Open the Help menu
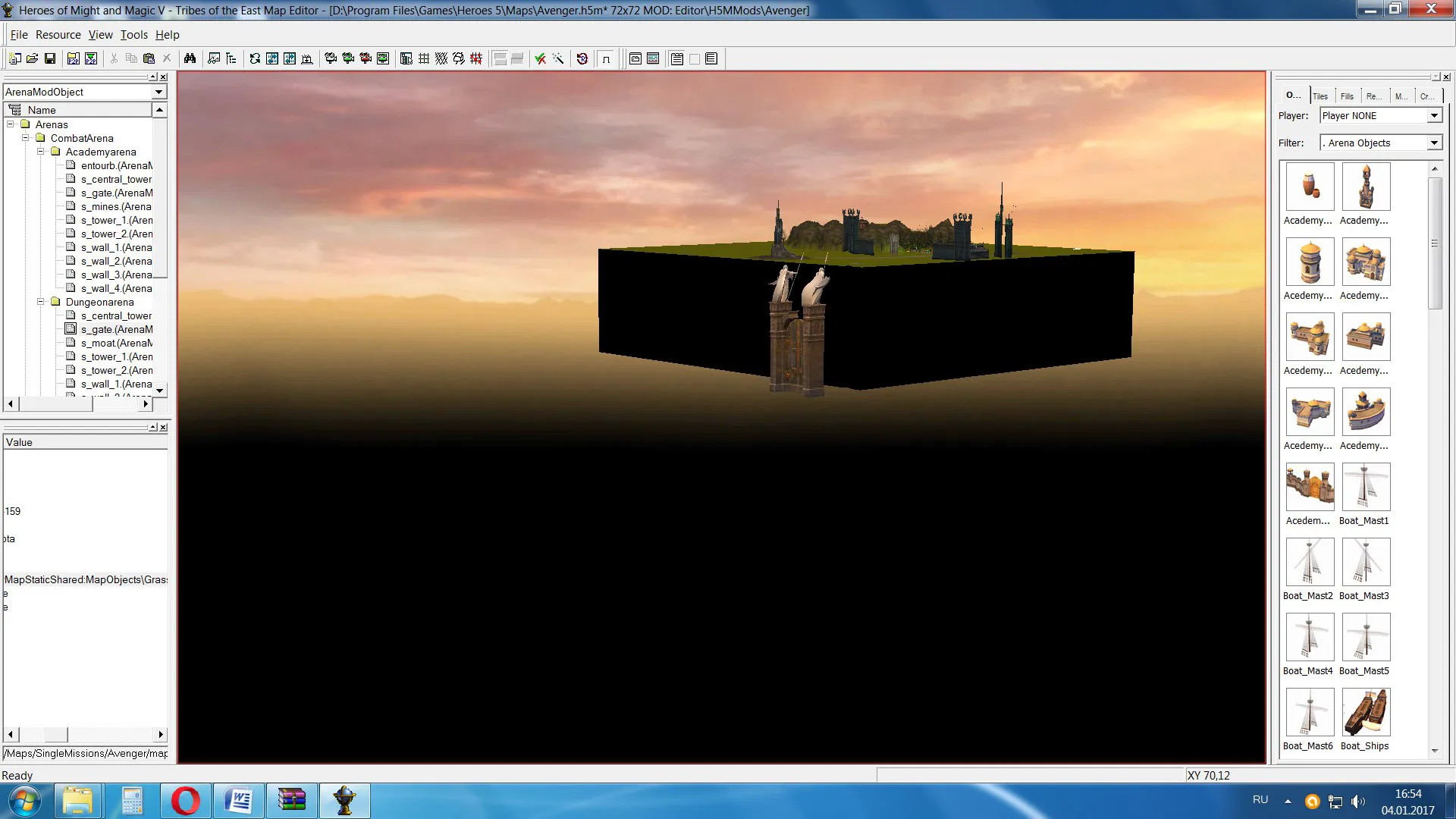Image resolution: width=1456 pixels, height=819 pixels. 168,35
